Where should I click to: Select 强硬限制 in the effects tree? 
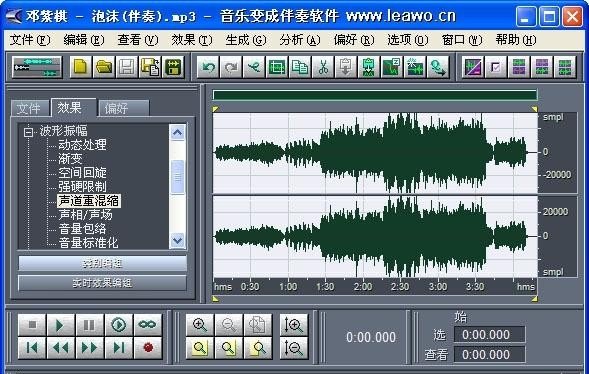[x=82, y=187]
